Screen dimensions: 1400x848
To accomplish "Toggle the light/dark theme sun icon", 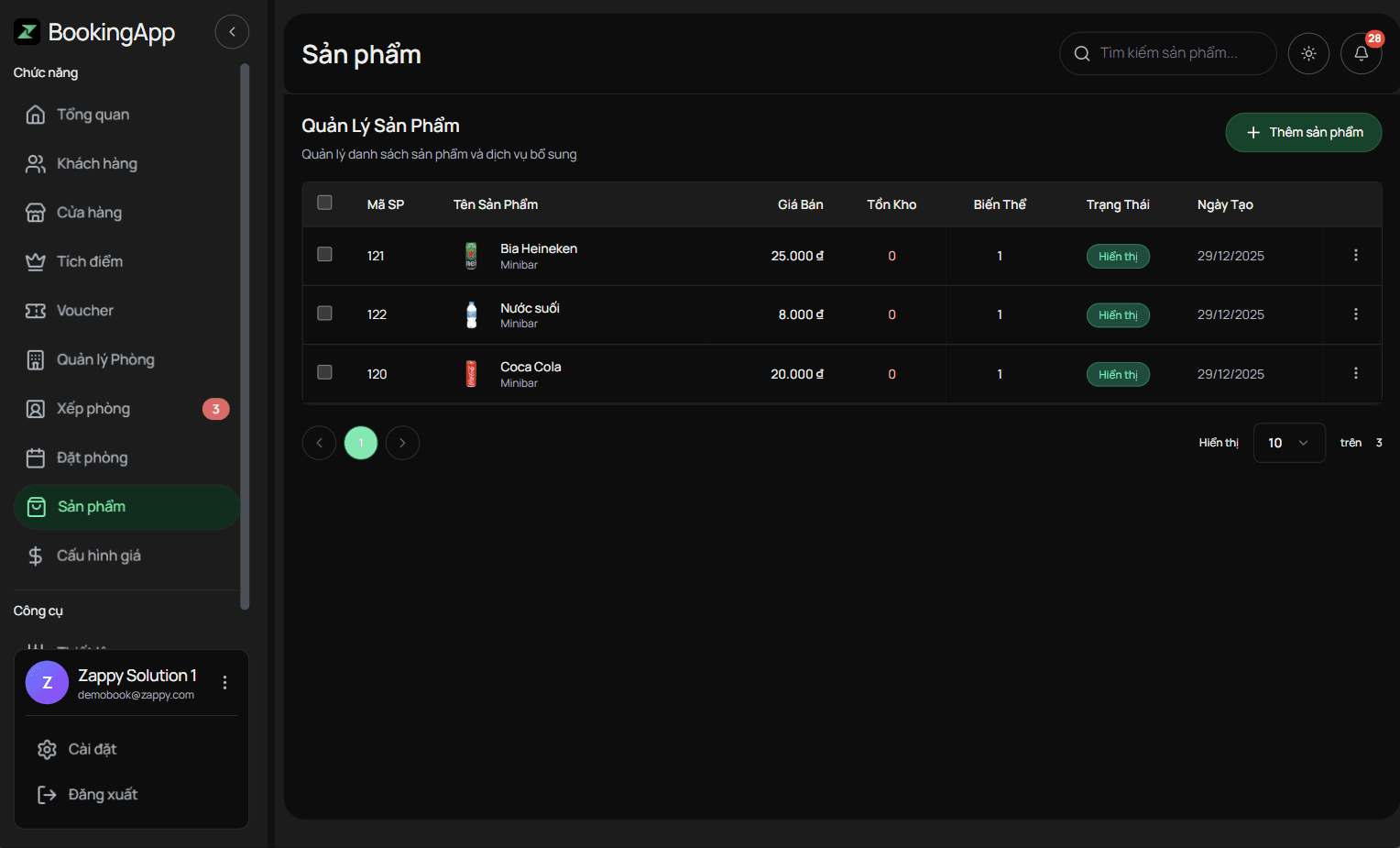I will [x=1308, y=54].
